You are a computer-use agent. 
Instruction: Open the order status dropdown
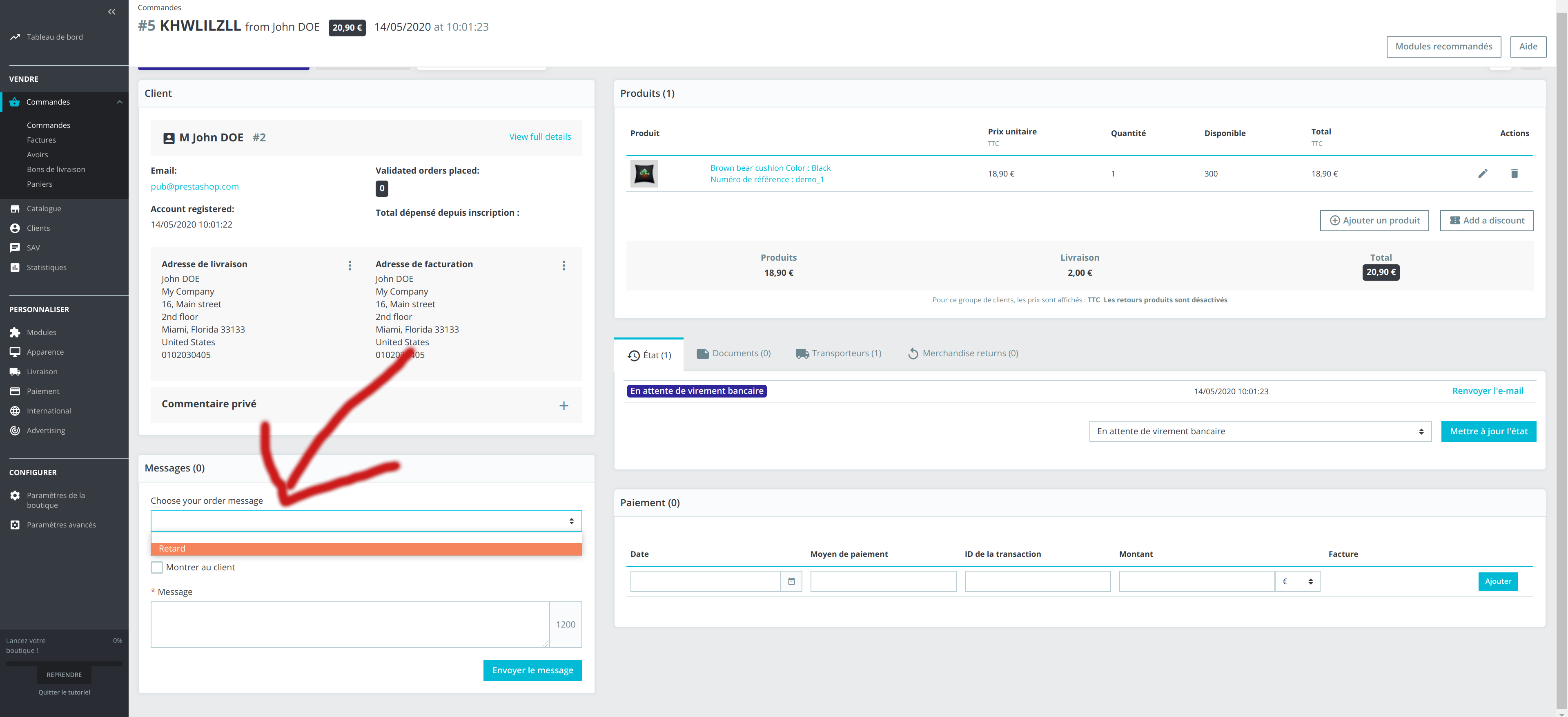point(1259,431)
